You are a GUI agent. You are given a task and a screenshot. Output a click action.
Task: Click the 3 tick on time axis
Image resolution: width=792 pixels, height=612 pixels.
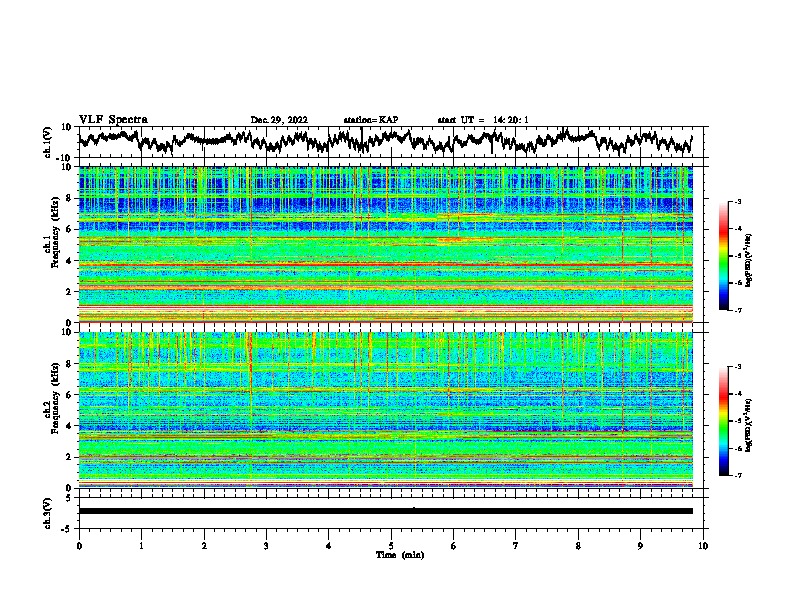point(266,546)
